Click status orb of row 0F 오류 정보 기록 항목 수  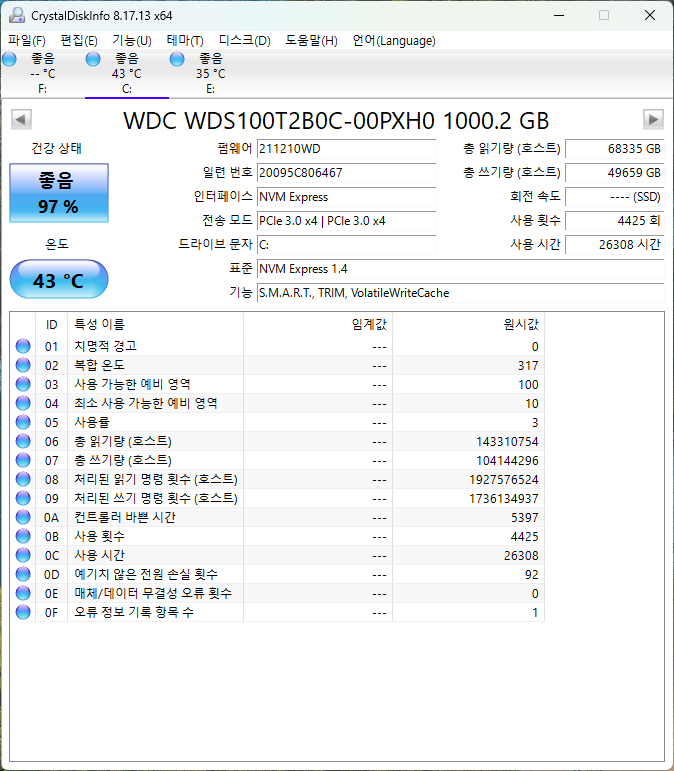[x=23, y=612]
